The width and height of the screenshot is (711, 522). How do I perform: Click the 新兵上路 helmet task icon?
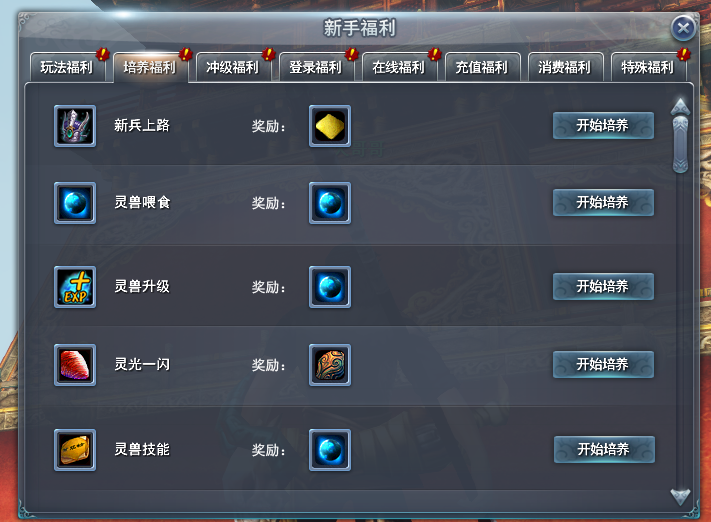pyautogui.click(x=75, y=126)
